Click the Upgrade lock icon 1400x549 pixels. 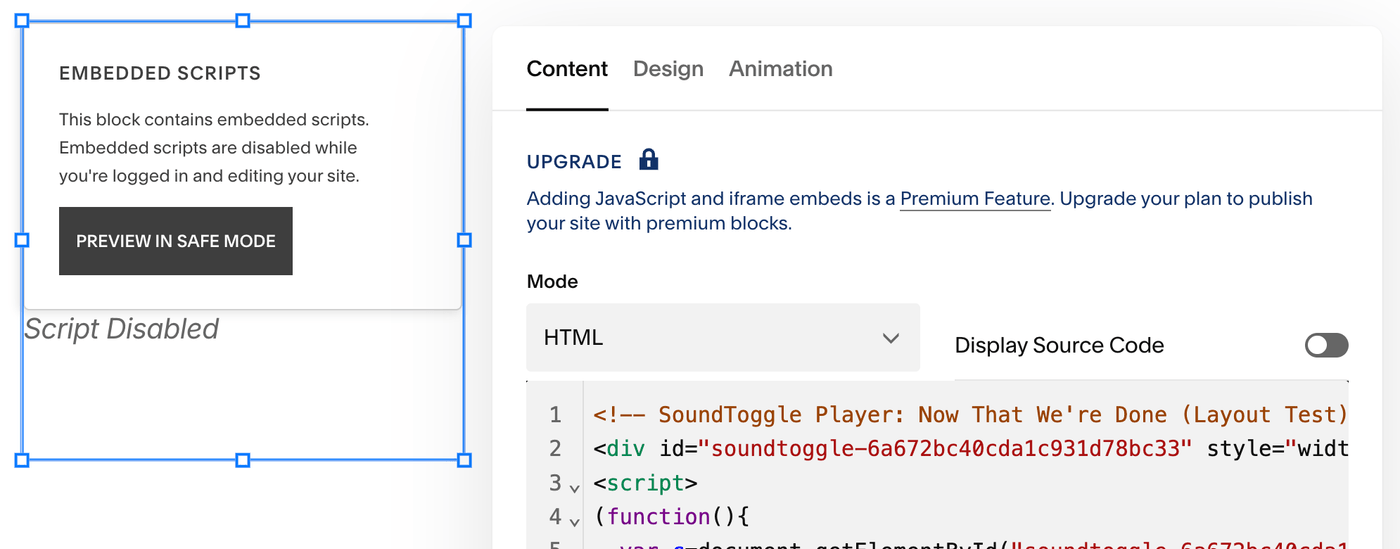coord(648,160)
